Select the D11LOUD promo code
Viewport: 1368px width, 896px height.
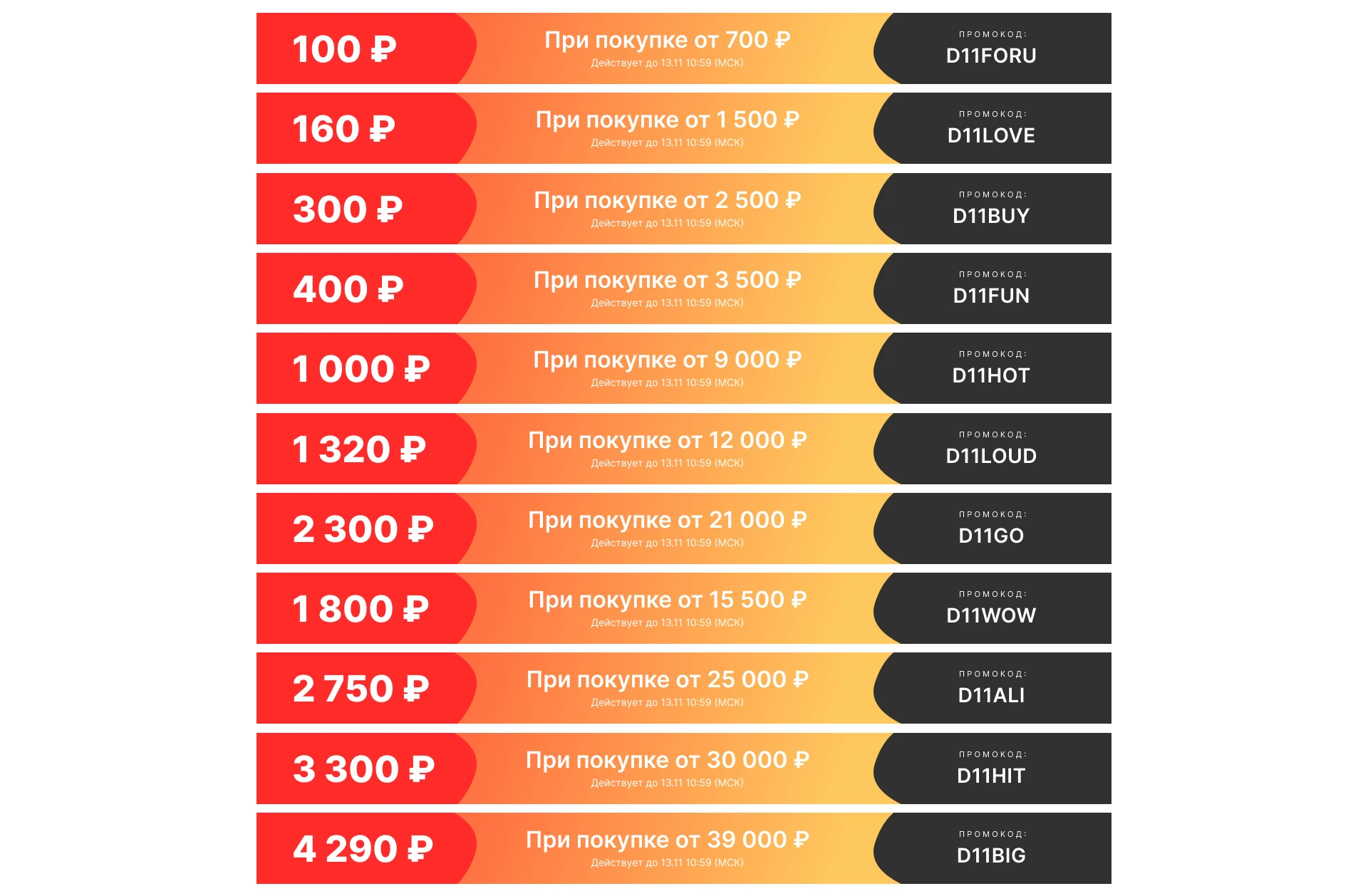(991, 456)
